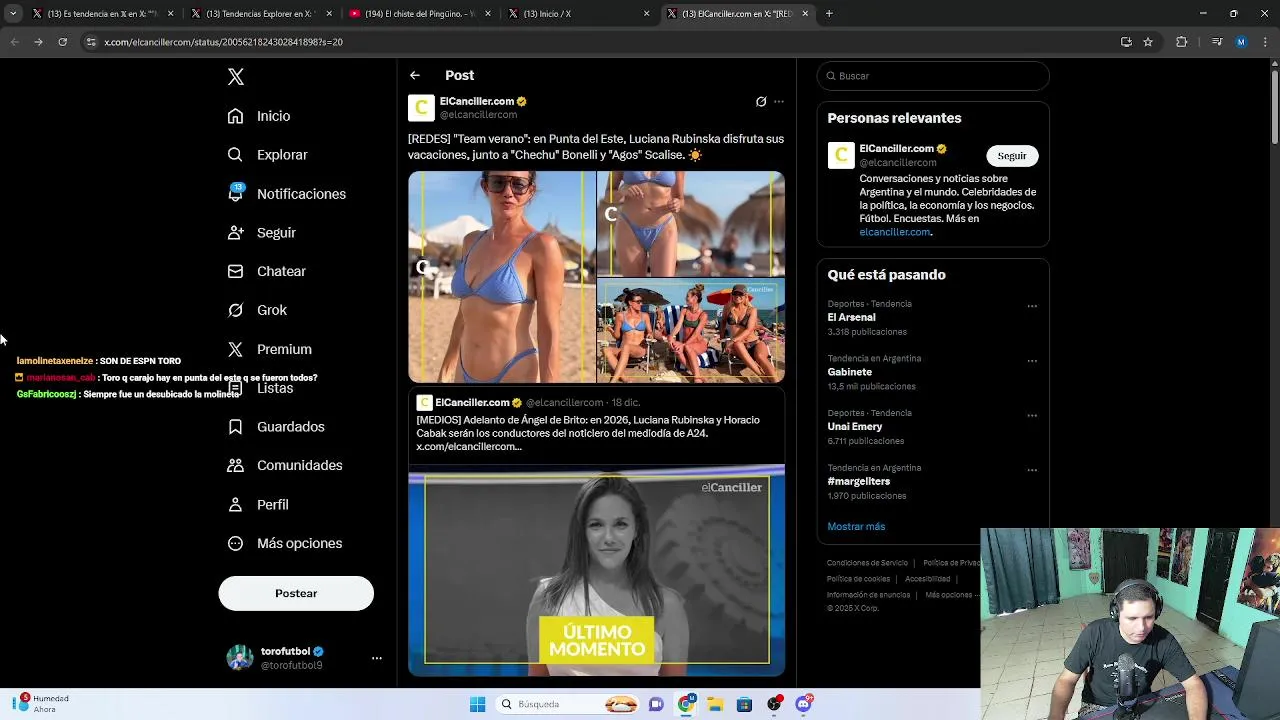Open the top-right beach photo
This screenshot has width=1280, height=720.
[691, 223]
